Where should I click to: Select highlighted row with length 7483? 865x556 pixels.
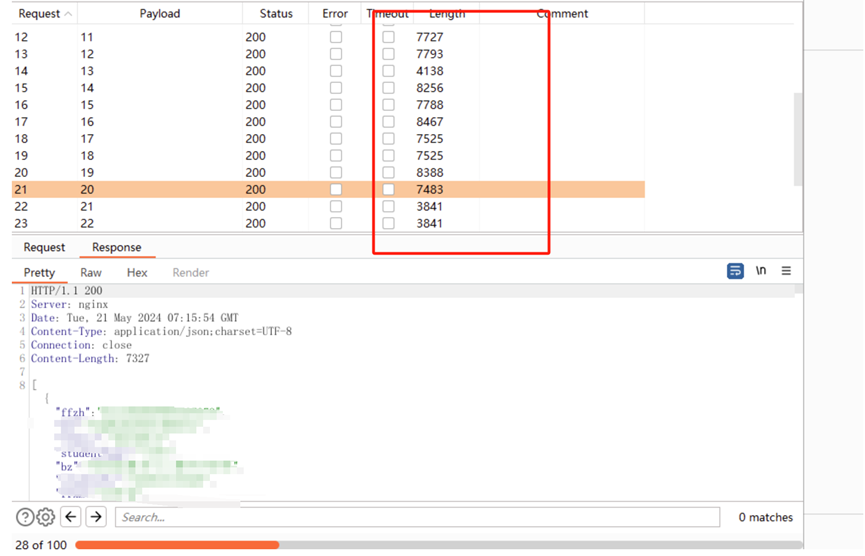(x=328, y=190)
